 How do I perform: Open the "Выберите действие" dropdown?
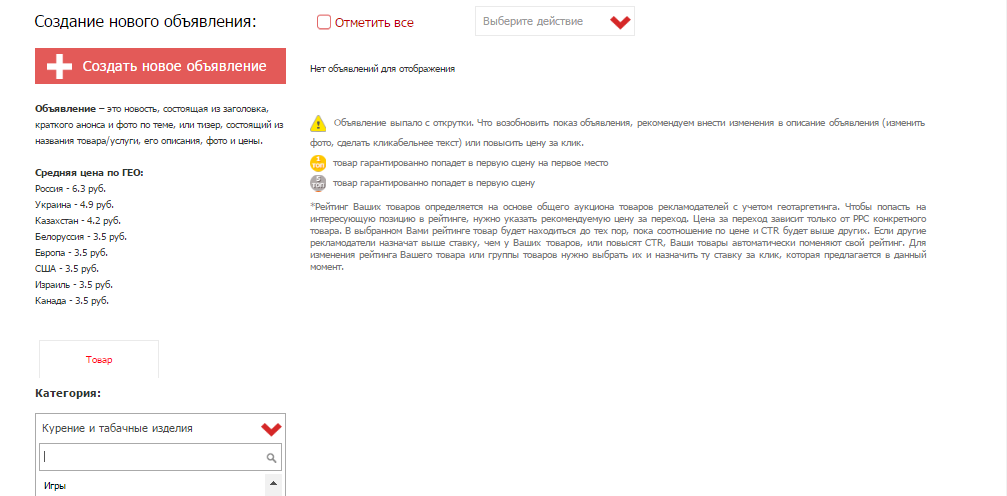[x=555, y=21]
